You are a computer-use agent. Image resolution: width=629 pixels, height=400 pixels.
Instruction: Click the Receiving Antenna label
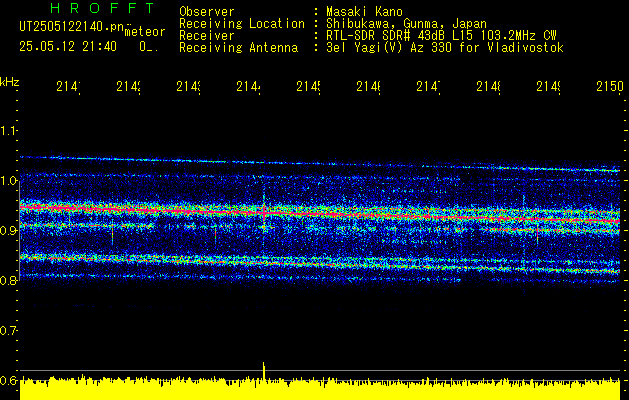[238, 48]
